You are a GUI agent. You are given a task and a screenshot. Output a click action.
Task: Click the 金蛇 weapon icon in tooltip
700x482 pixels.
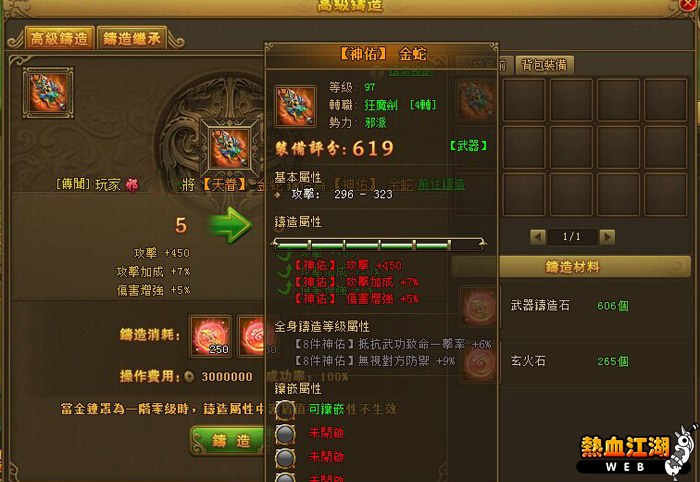pyautogui.click(x=296, y=106)
